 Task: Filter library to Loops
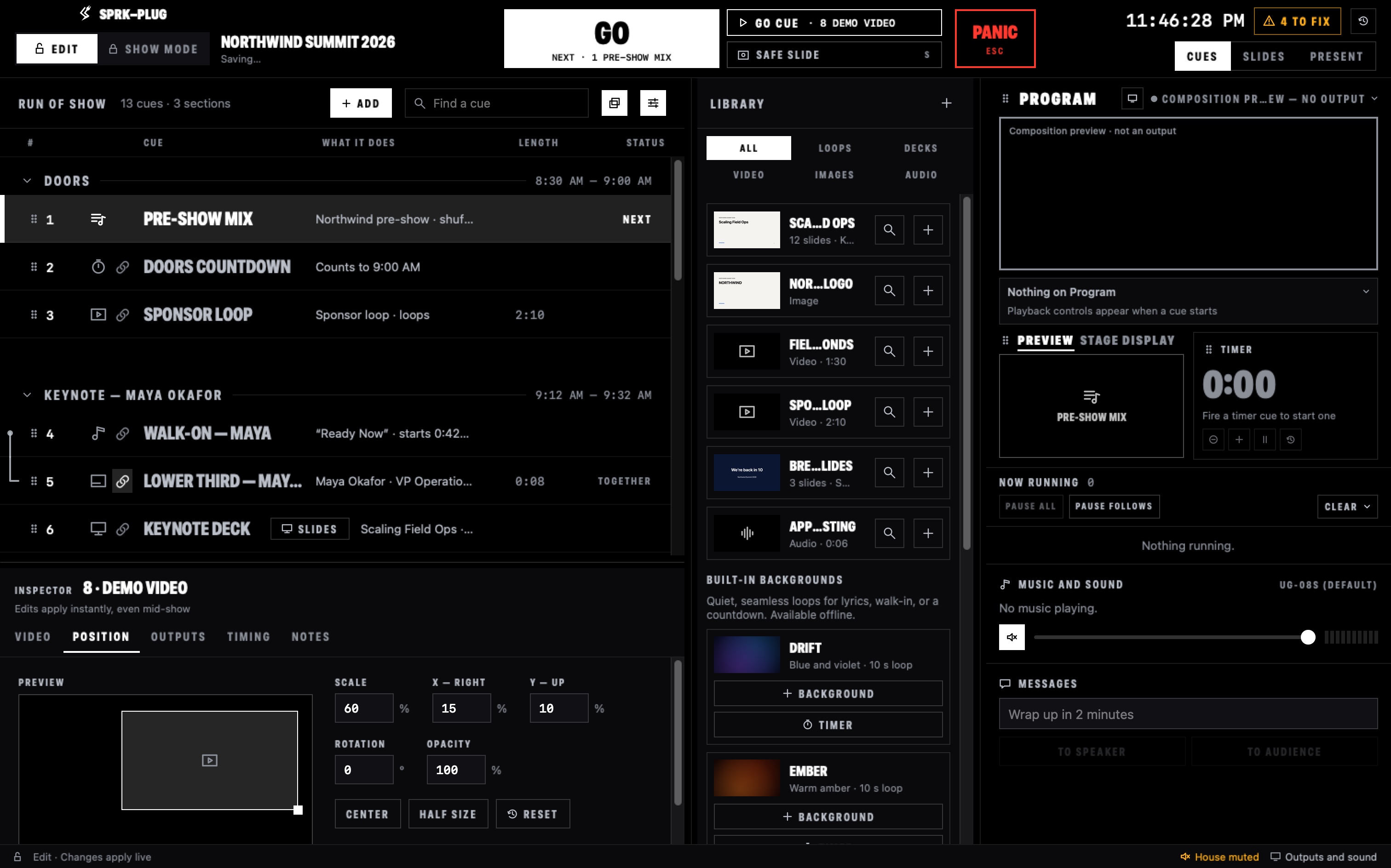[834, 148]
